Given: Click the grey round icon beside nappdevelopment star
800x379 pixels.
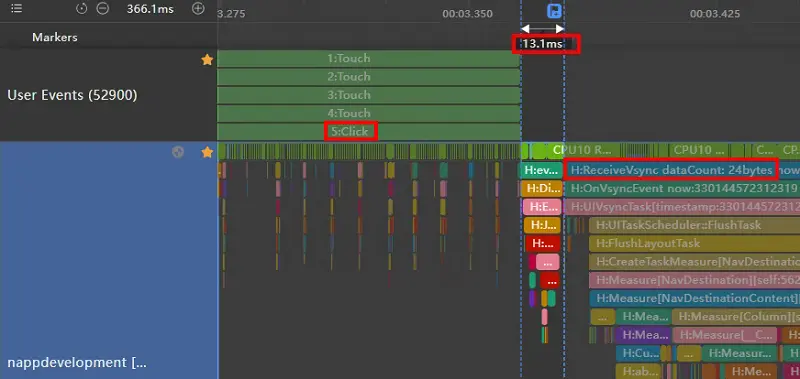Looking at the screenshot, I should click(x=178, y=151).
